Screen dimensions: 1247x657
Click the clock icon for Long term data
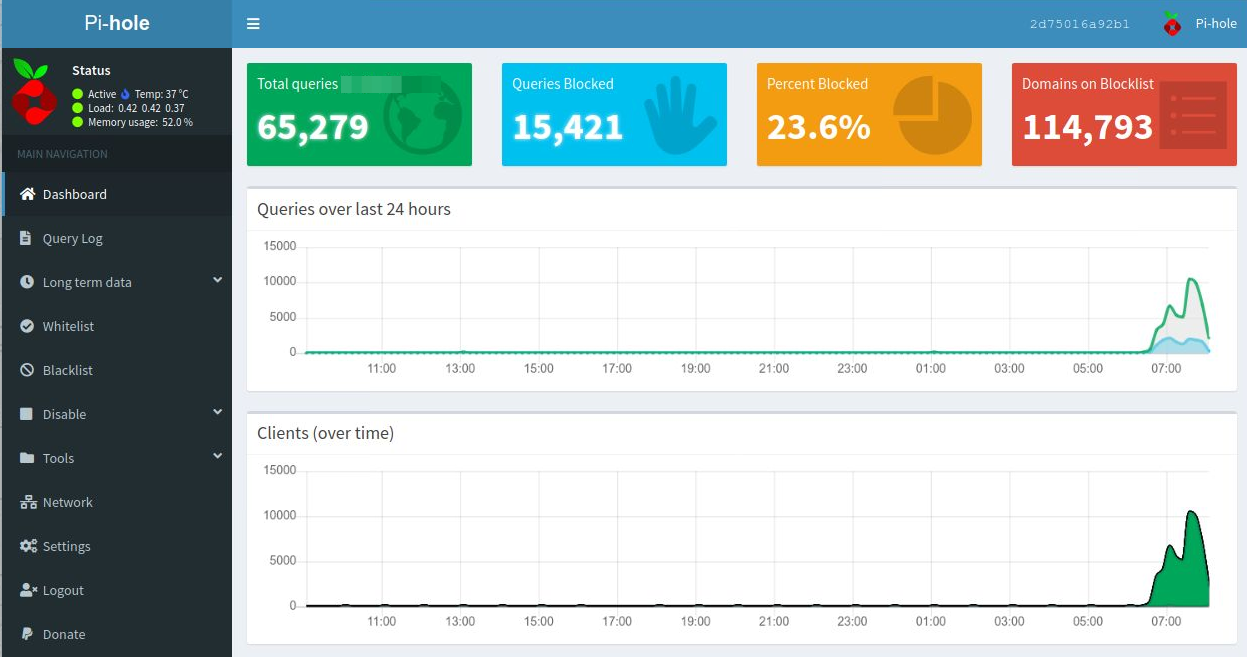pyautogui.click(x=27, y=282)
